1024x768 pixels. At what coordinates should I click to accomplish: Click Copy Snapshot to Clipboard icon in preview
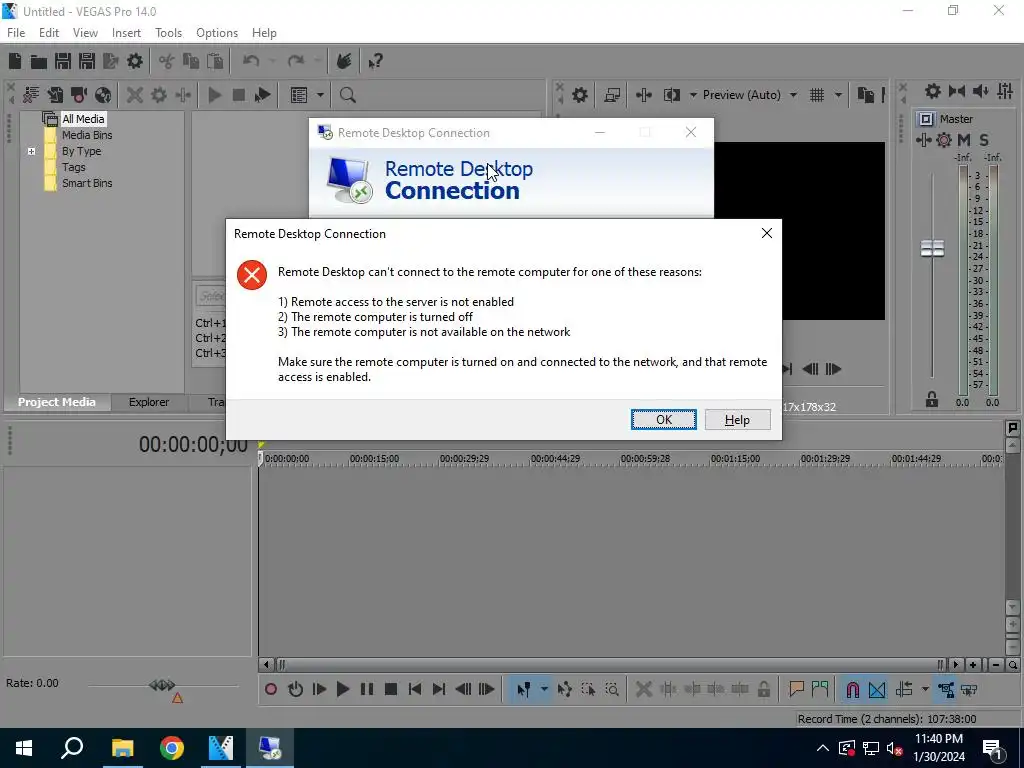865,95
